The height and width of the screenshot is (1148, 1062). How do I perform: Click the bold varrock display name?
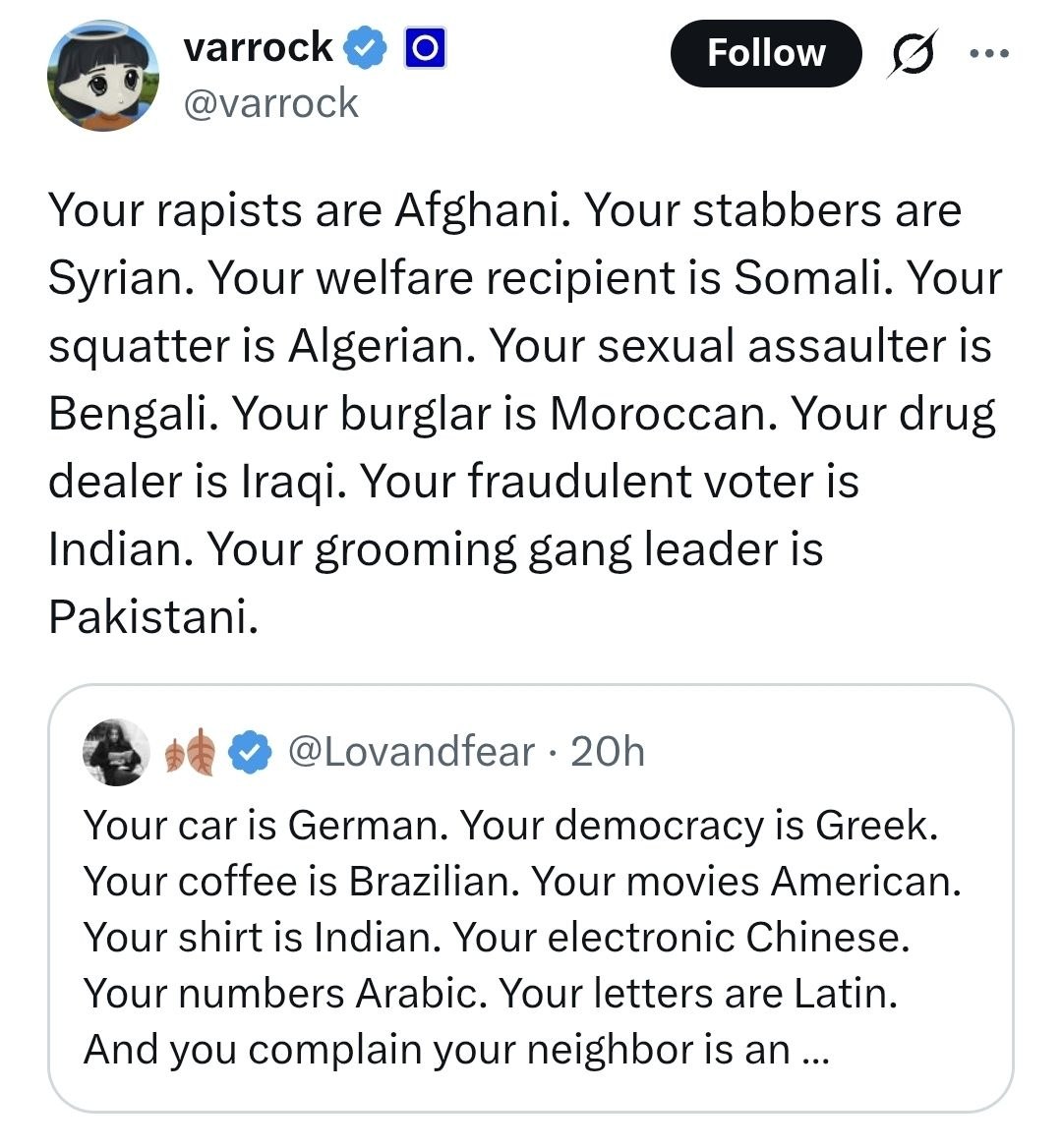tap(259, 47)
